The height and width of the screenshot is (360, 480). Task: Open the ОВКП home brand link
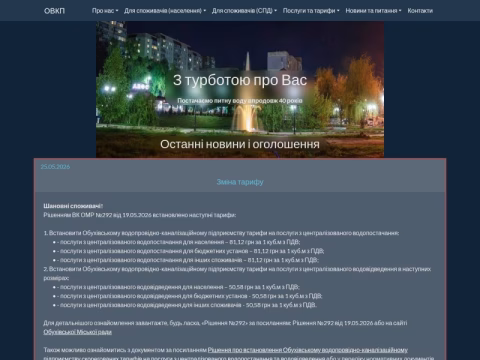pyautogui.click(x=54, y=11)
